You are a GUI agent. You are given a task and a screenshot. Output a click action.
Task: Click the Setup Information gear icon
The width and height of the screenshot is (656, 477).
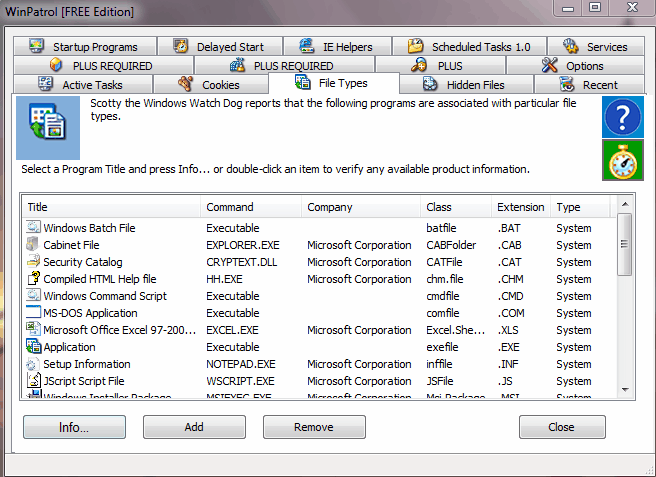click(x=33, y=364)
